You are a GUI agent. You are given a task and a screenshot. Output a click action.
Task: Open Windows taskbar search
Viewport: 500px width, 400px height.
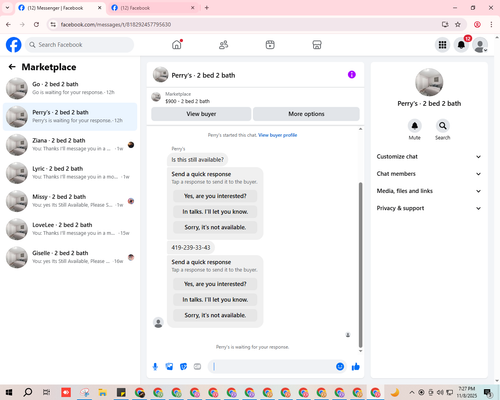[x=28, y=392]
